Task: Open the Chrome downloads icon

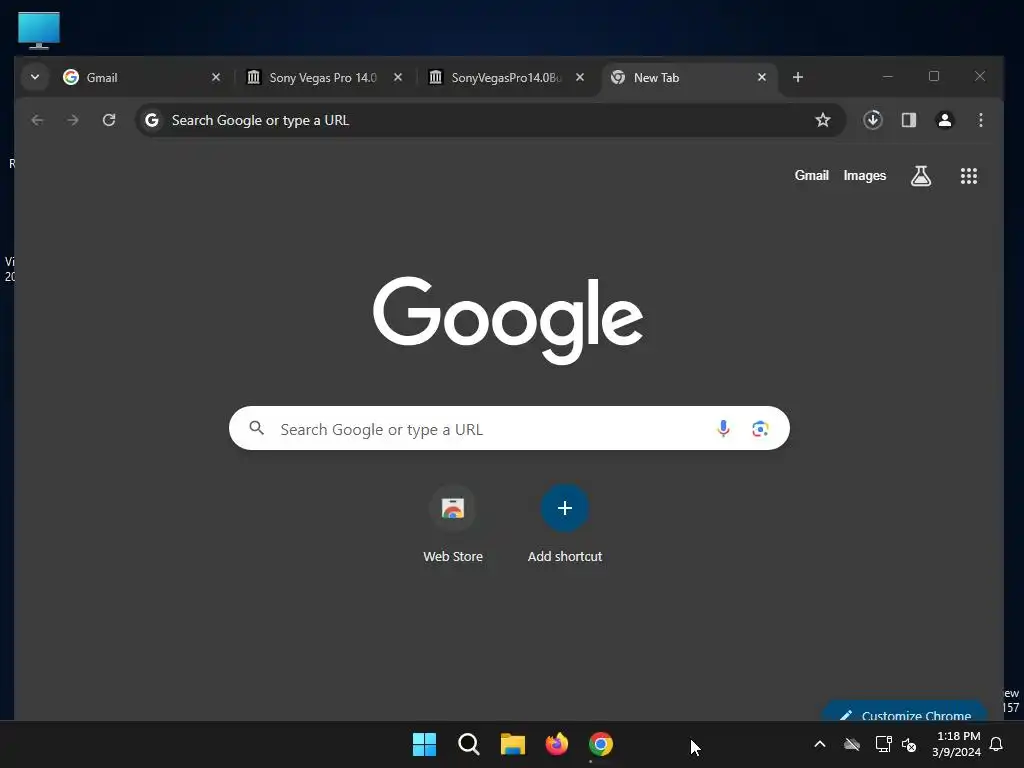Action: click(x=872, y=120)
